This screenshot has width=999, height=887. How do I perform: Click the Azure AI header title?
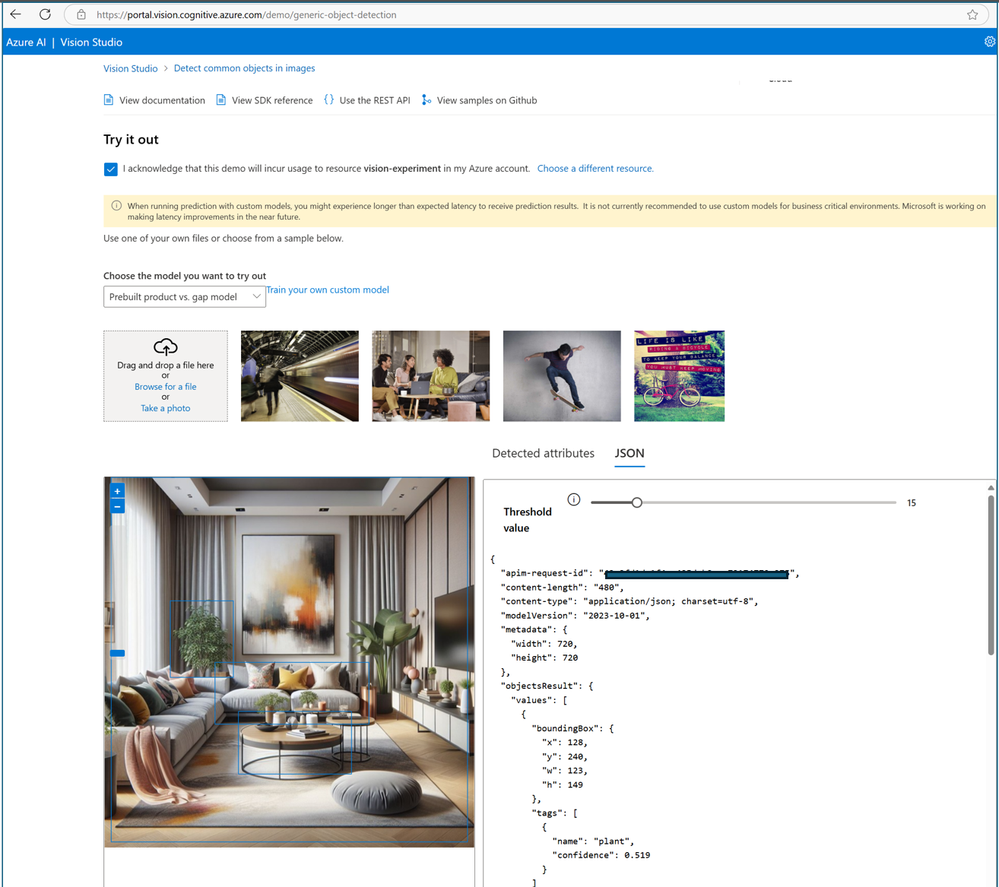click(26, 42)
